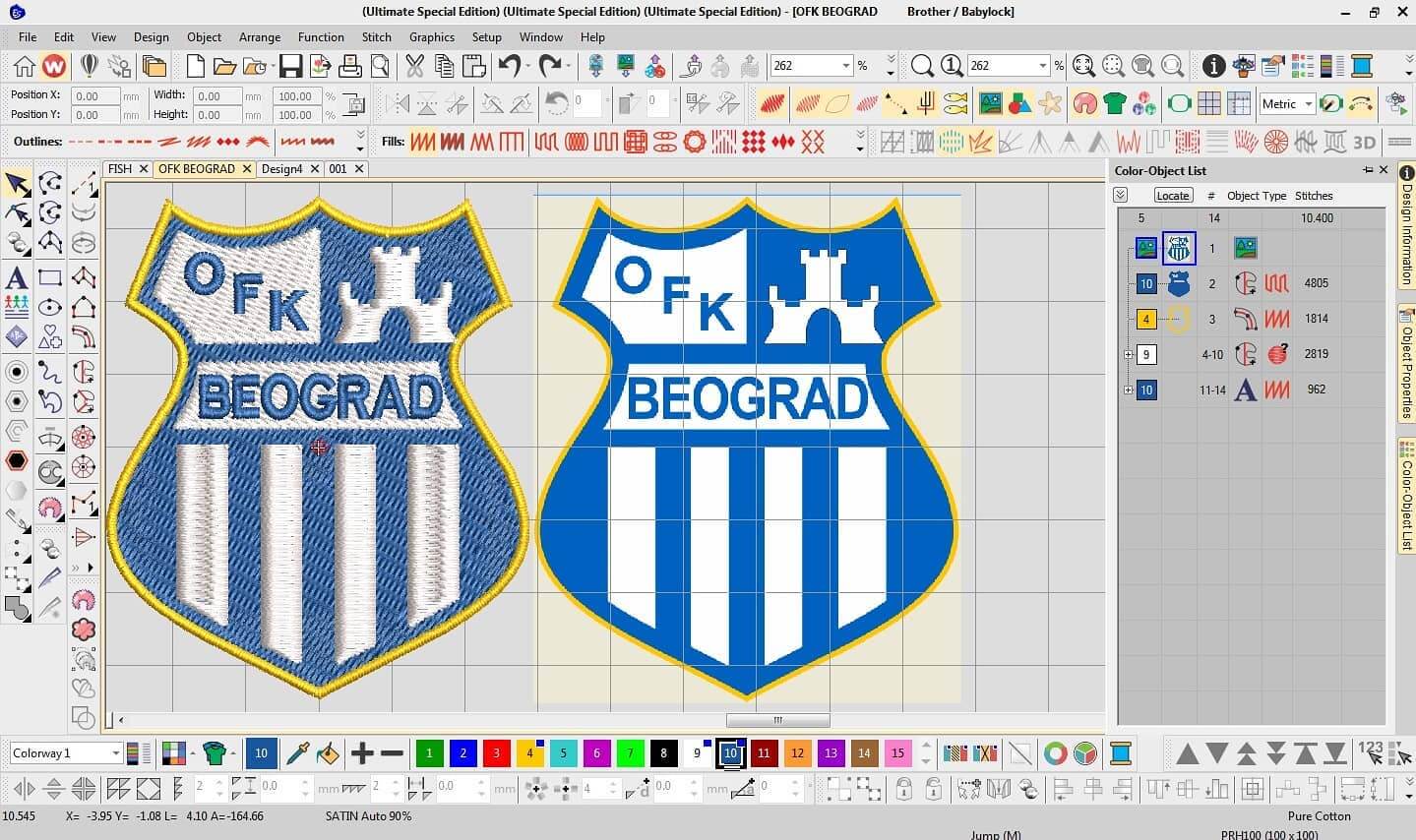The width and height of the screenshot is (1416, 840).
Task: Click the Home icon in toolbar
Action: coord(24,66)
